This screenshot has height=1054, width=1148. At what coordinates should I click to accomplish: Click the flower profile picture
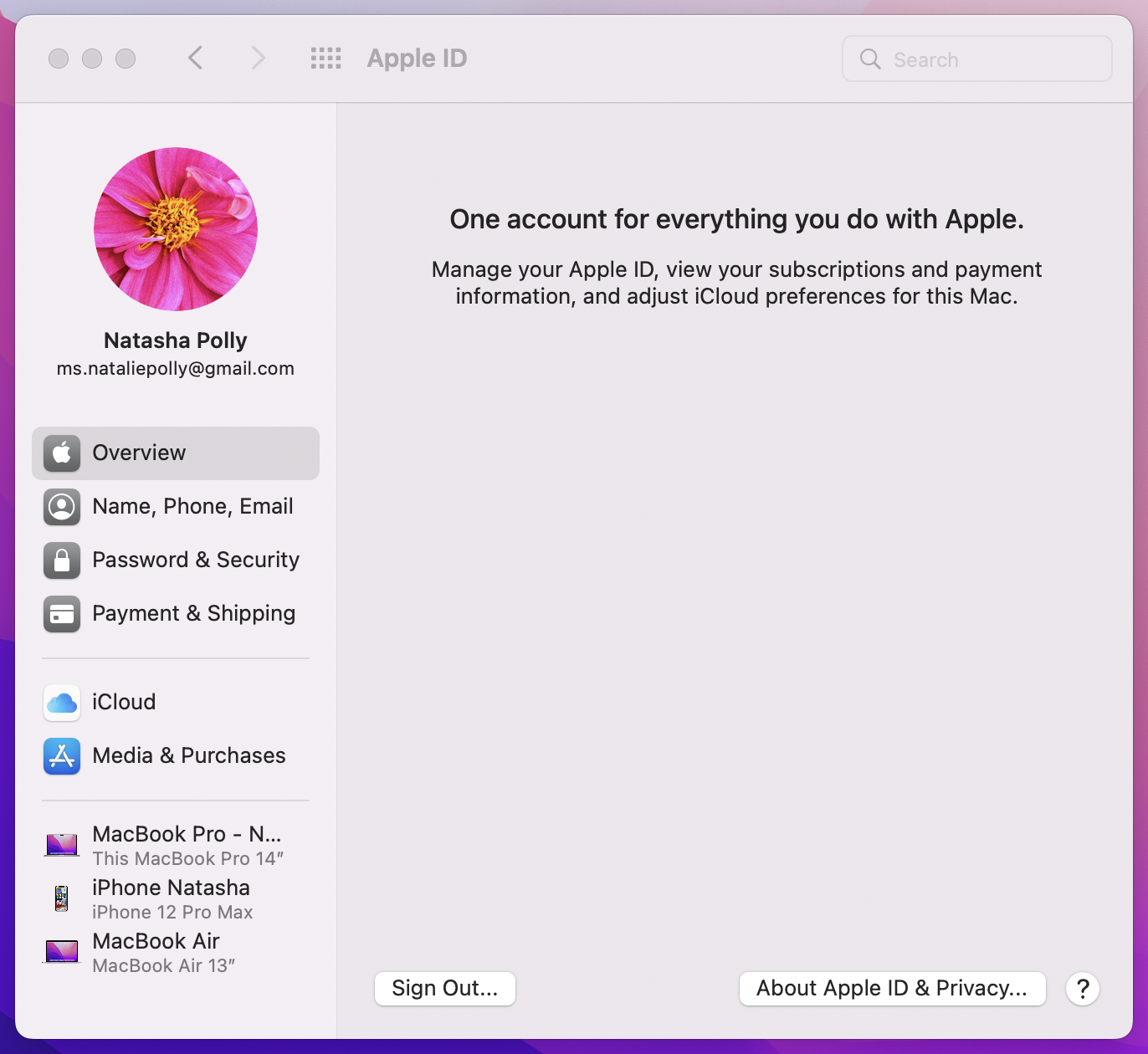[x=176, y=229]
